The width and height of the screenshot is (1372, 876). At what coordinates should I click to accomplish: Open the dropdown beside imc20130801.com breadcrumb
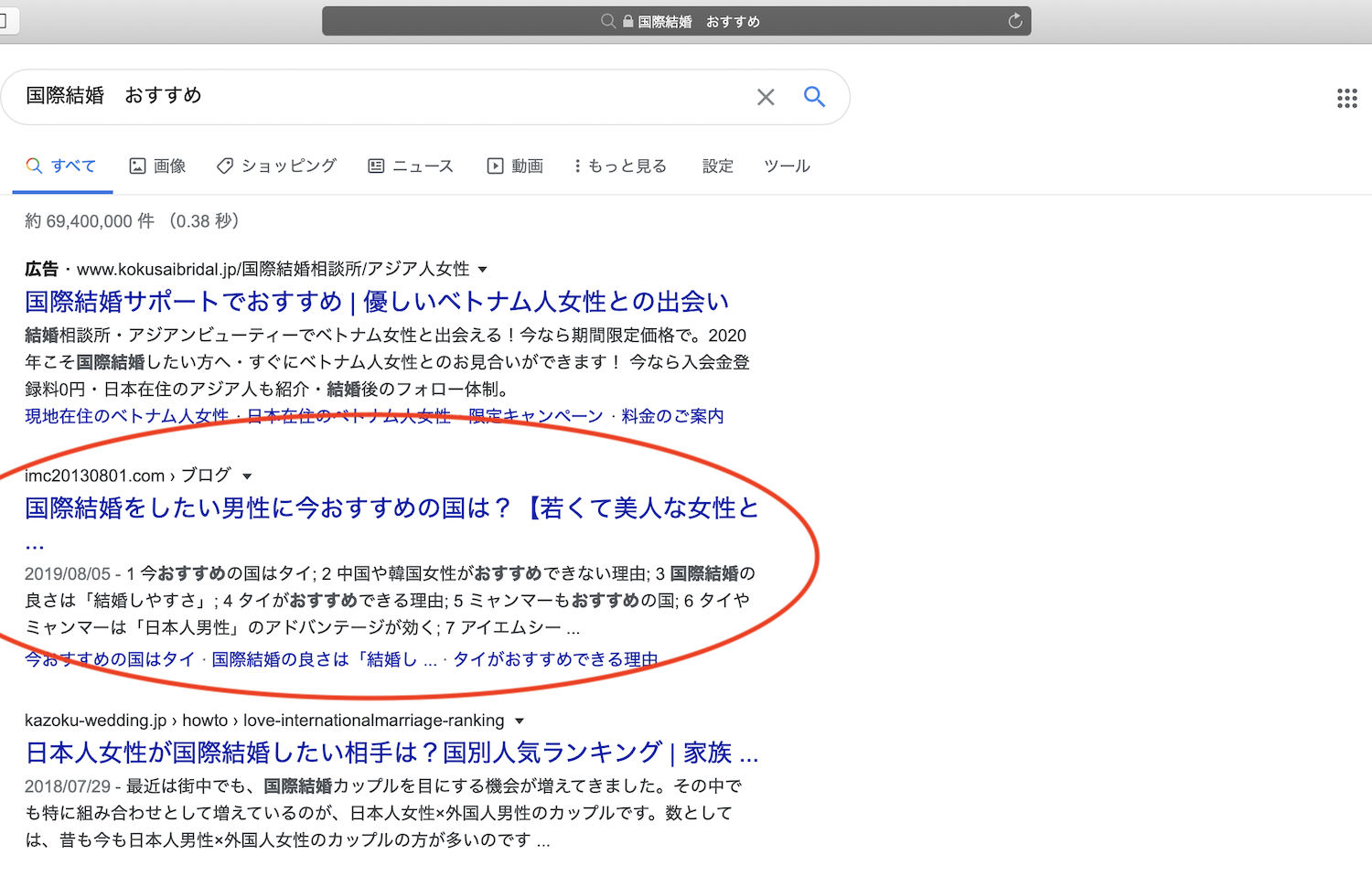[x=248, y=475]
